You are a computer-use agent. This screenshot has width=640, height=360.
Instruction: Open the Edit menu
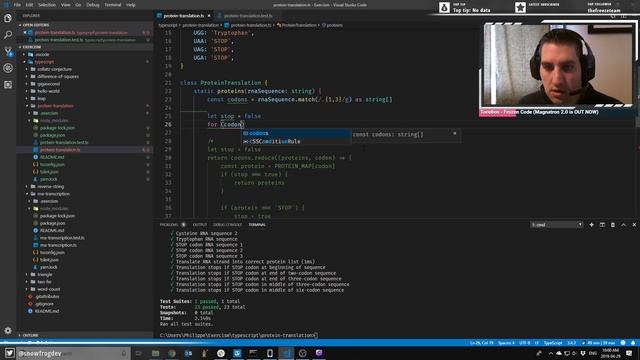(29, 5)
